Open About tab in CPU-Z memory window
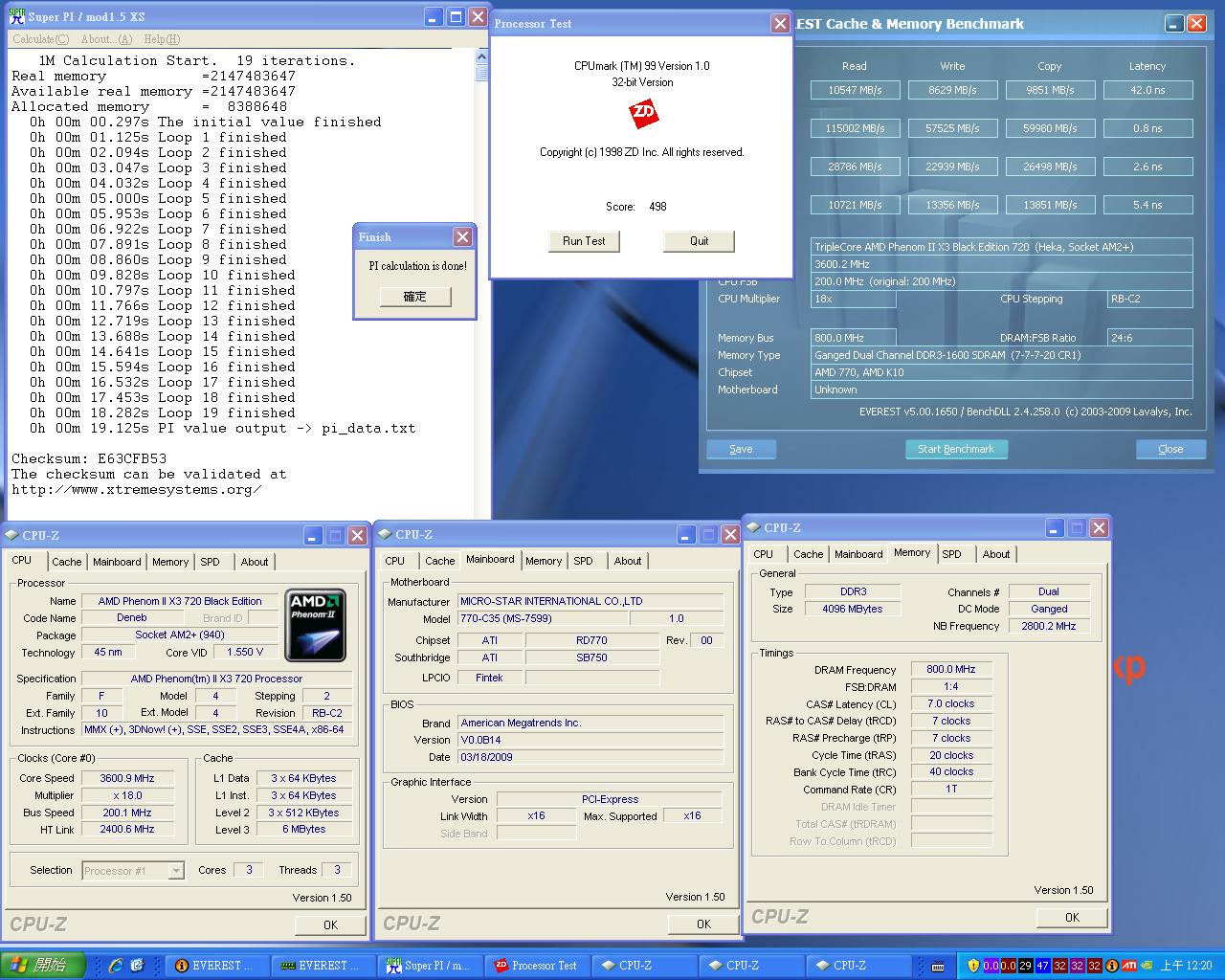This screenshot has height=980, width=1225. tap(996, 554)
